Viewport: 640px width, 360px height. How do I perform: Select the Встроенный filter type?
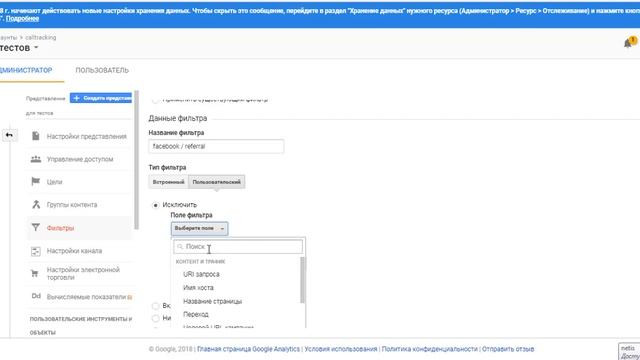(x=169, y=182)
